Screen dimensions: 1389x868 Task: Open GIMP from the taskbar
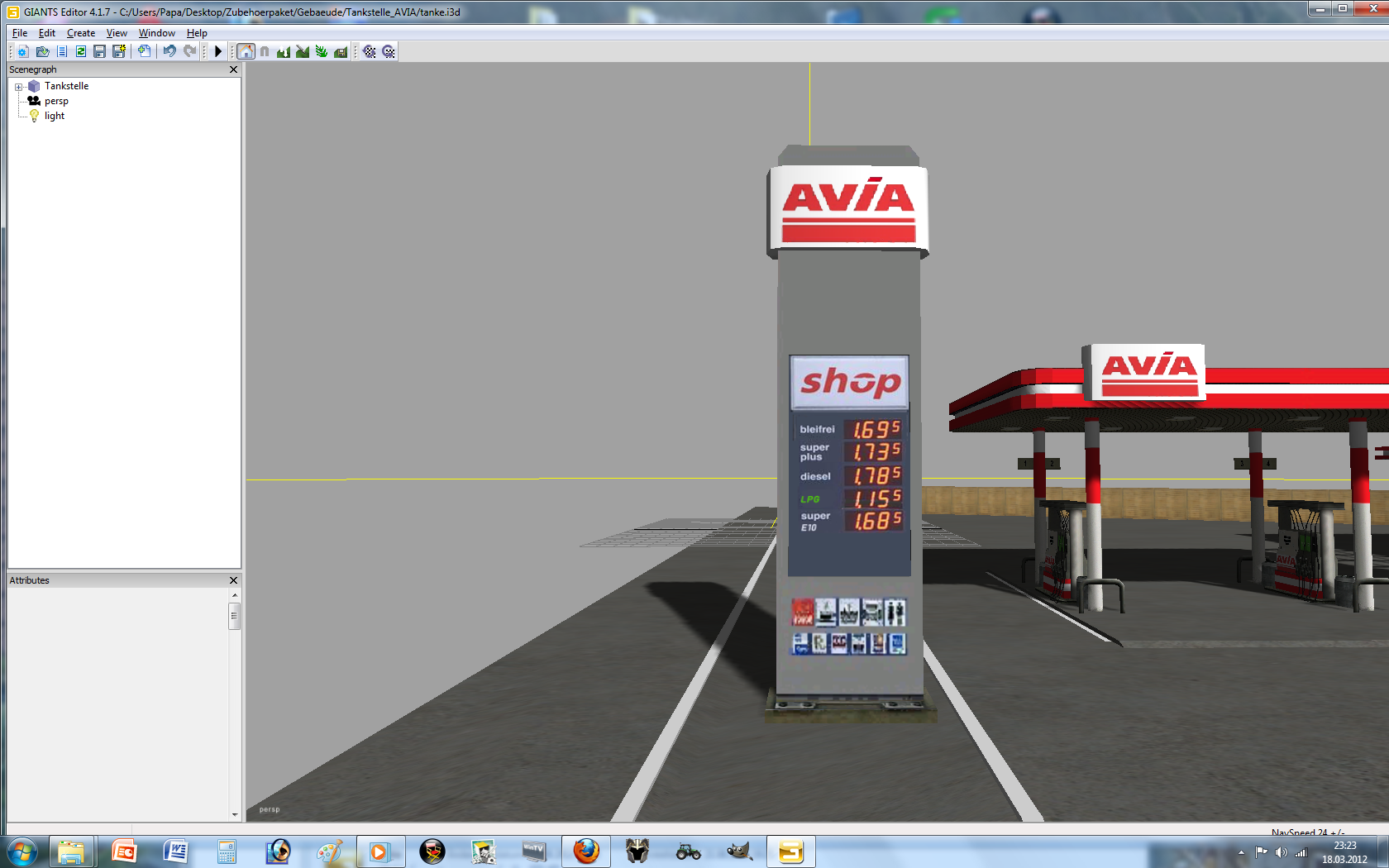click(x=739, y=851)
